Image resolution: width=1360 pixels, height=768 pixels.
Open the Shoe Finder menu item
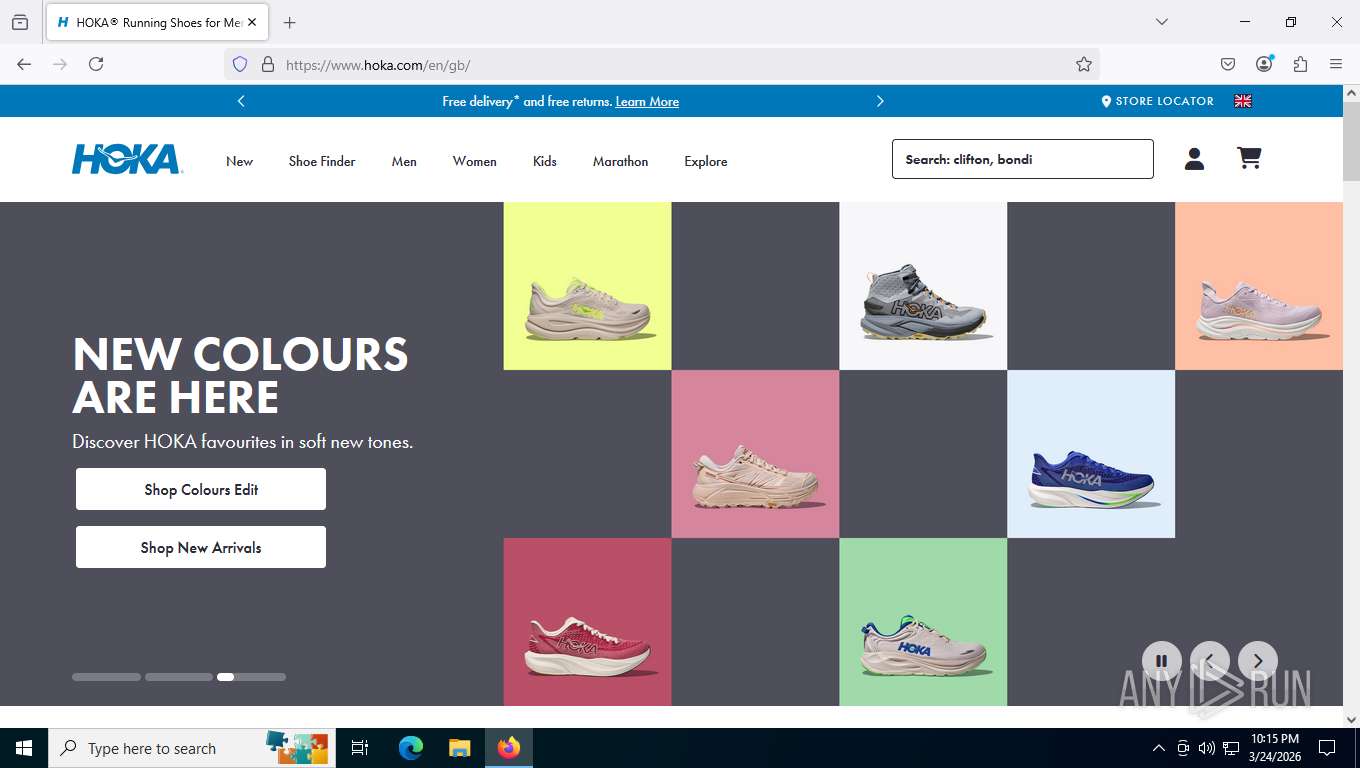click(322, 161)
